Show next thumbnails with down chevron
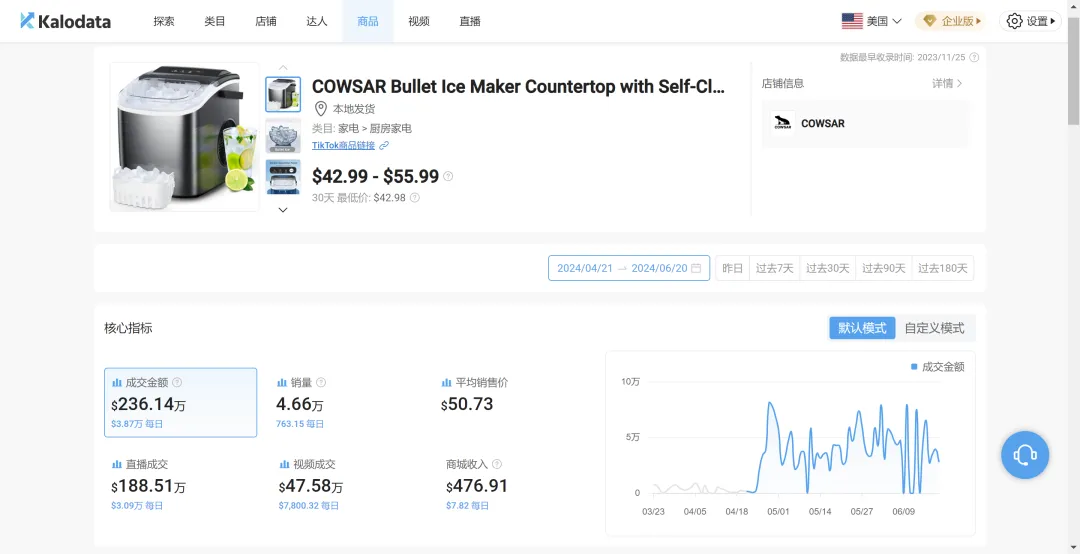 pyautogui.click(x=283, y=210)
